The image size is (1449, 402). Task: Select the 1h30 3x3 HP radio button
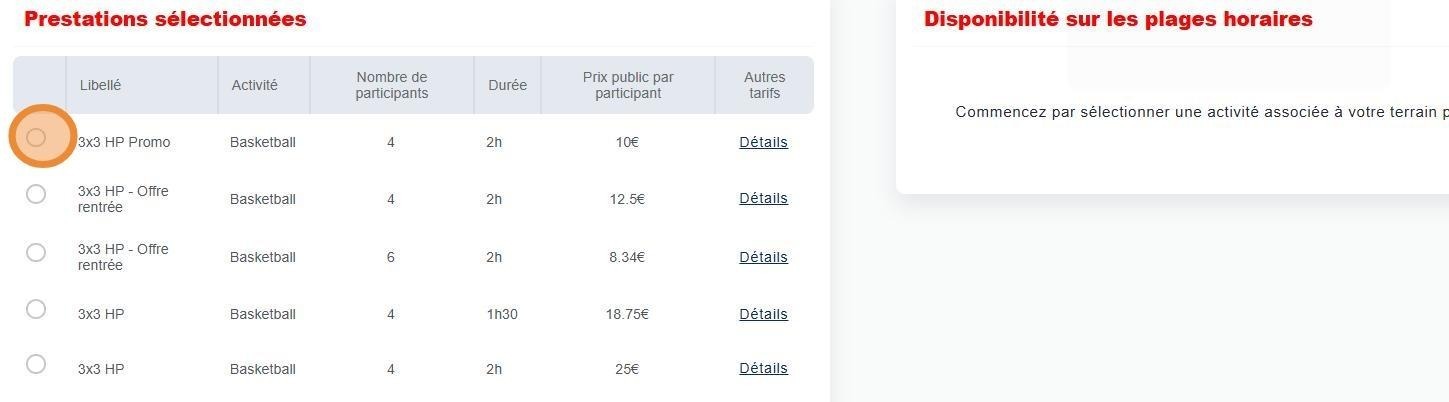[x=36, y=309]
